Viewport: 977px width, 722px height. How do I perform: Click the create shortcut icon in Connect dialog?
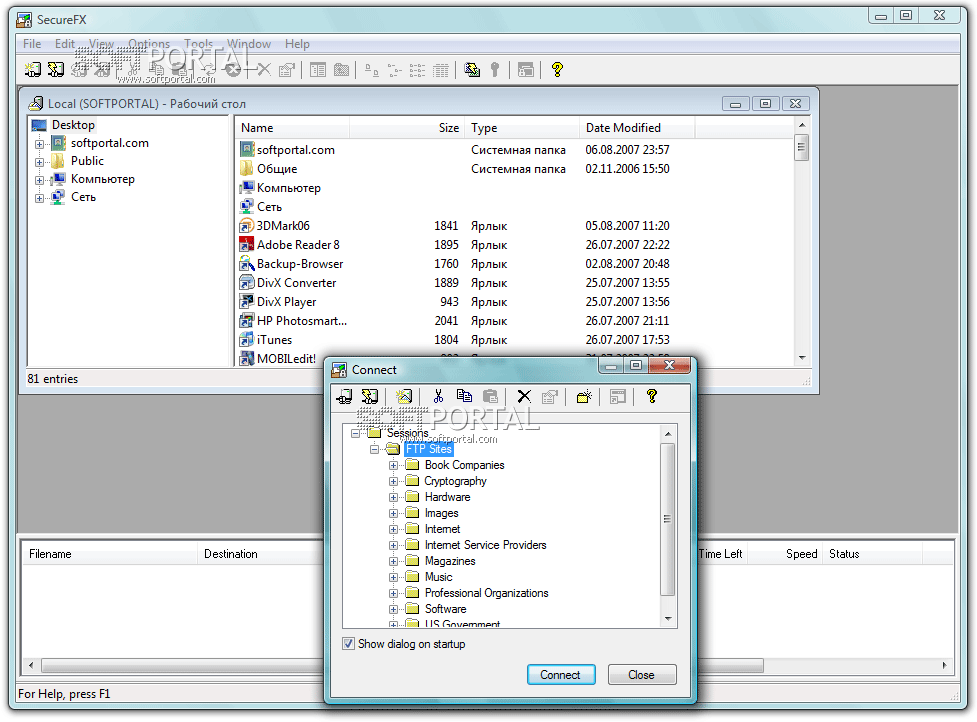[617, 396]
